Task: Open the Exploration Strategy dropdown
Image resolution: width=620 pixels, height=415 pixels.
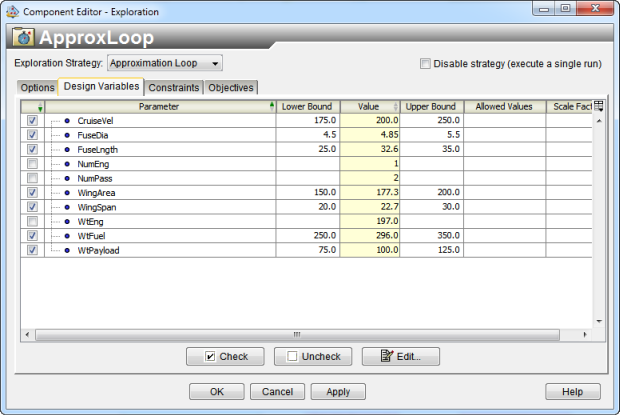Action: pyautogui.click(x=216, y=63)
